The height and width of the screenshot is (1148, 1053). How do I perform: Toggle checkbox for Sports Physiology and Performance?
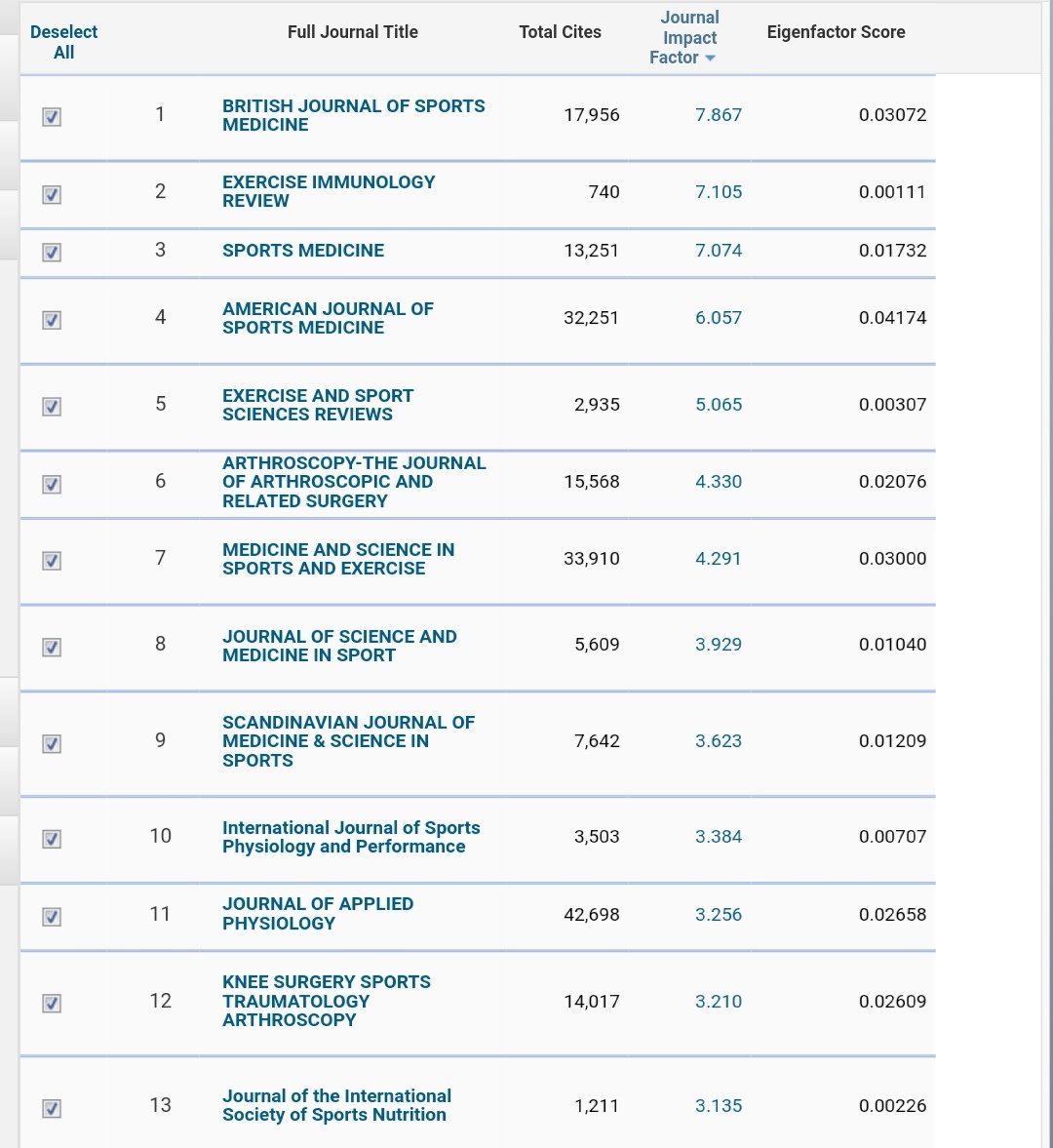52,839
